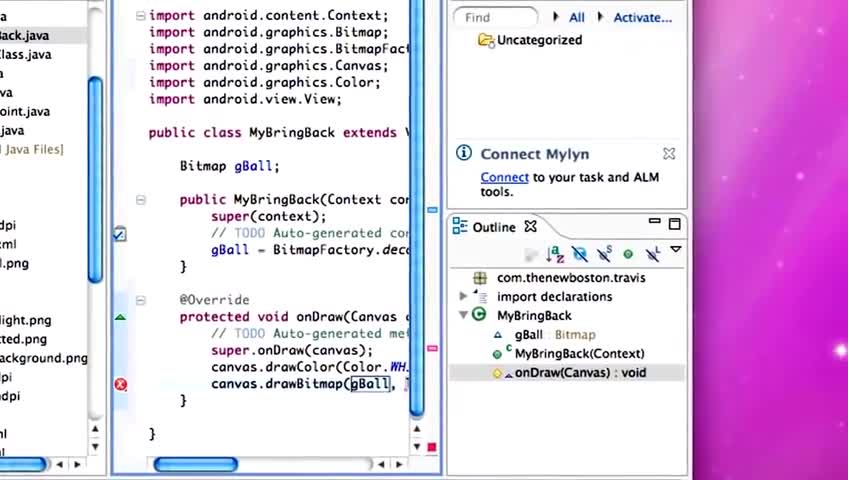Click the Connect link for Mylyn
This screenshot has height=480, width=848.
(x=505, y=177)
